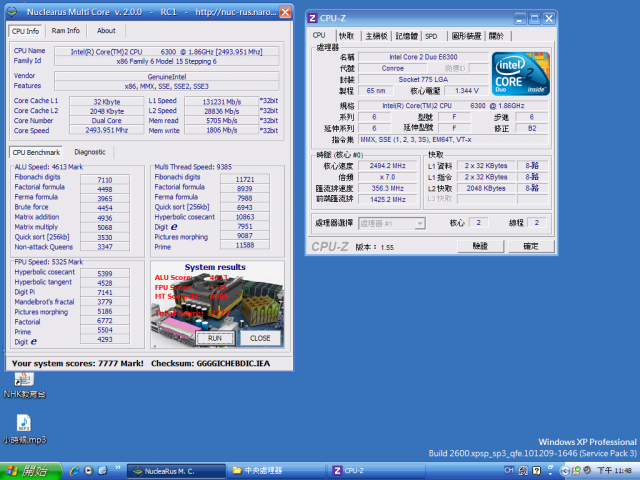Viewport: 640px width, 480px height.
Task: Click the help question mark tray icon
Action: (x=537, y=471)
